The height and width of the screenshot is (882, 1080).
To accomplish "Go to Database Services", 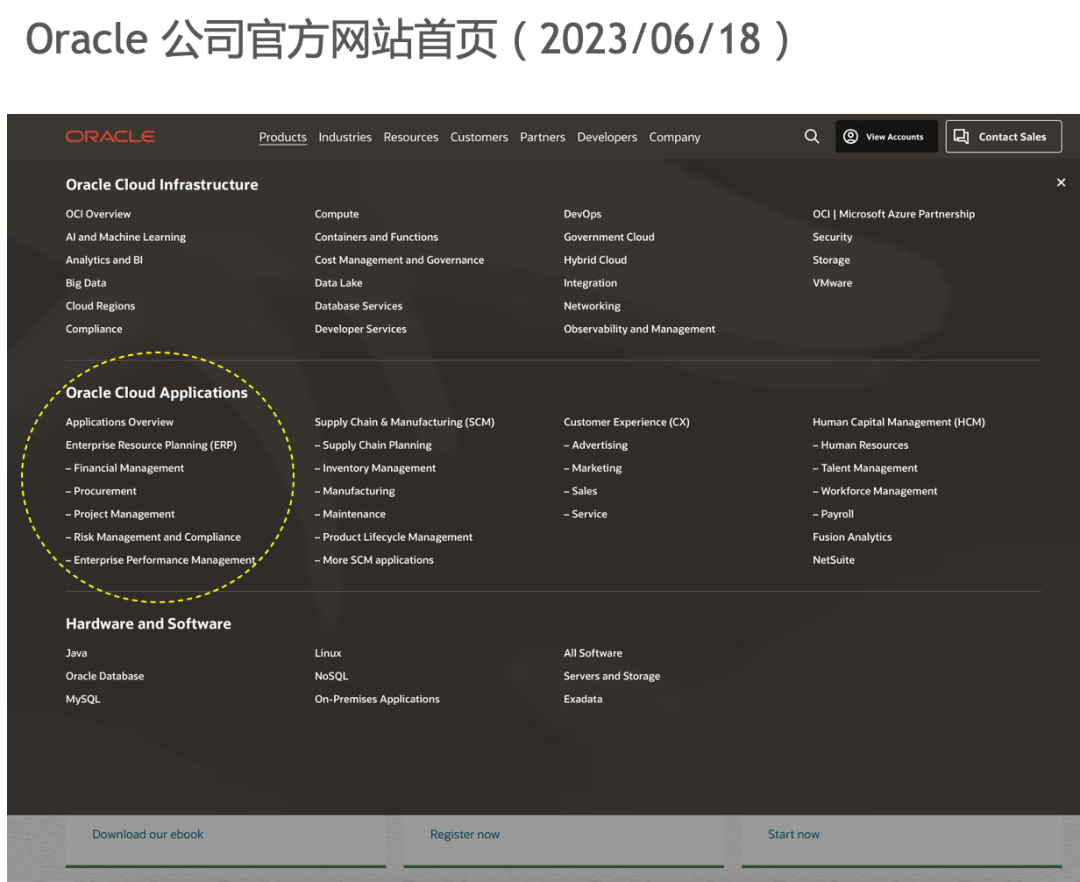I will (359, 306).
